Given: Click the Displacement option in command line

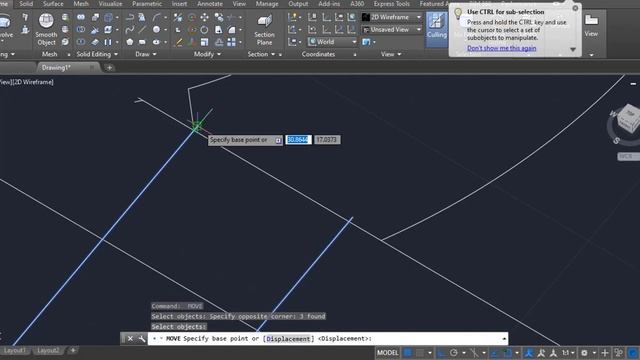Looking at the screenshot, I should point(288,339).
